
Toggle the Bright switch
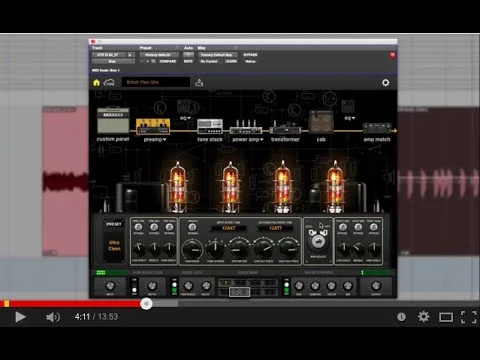coord(192,227)
